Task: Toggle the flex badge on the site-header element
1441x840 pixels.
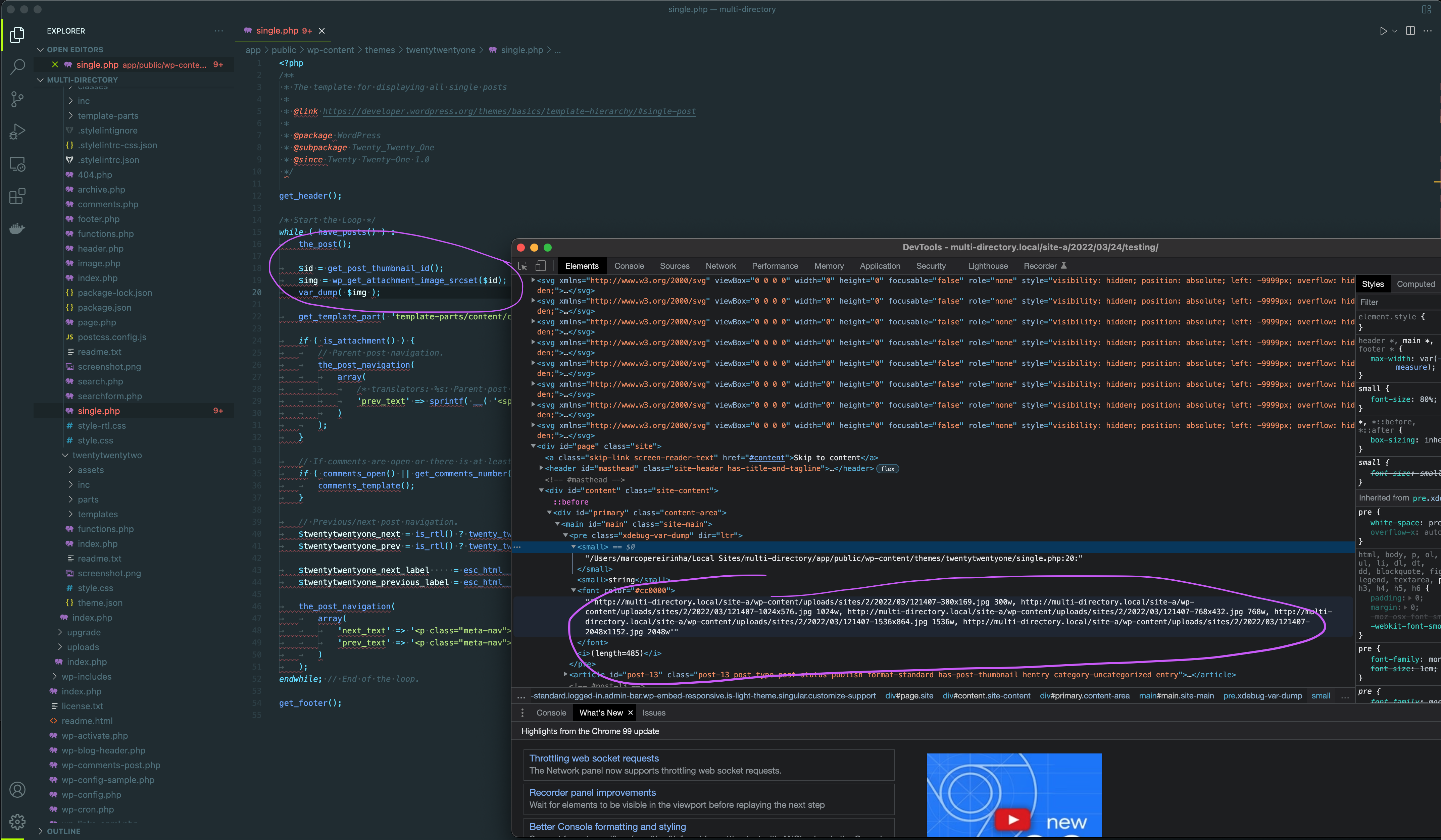Action: 888,469
